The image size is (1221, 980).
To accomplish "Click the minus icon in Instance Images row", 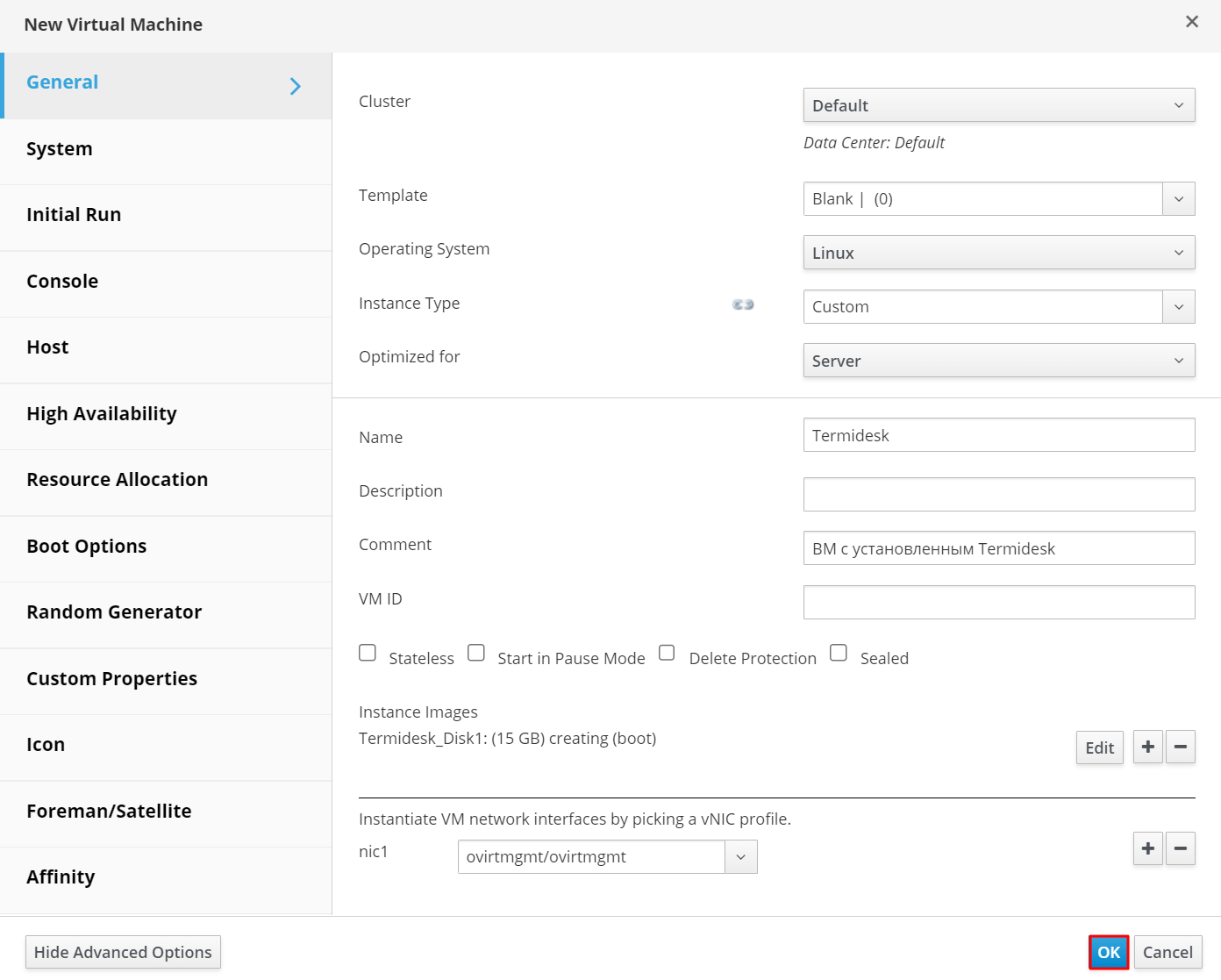I will [1181, 747].
